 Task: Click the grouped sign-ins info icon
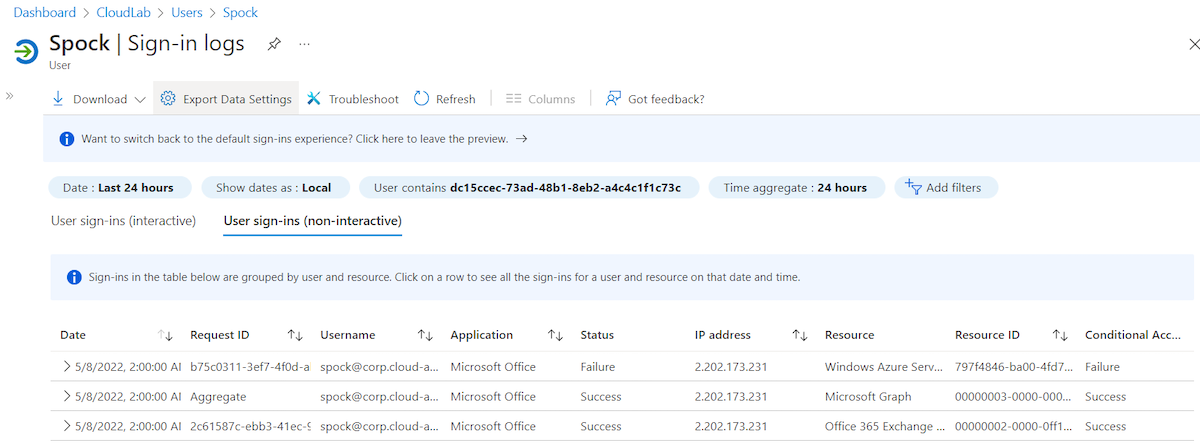click(74, 277)
